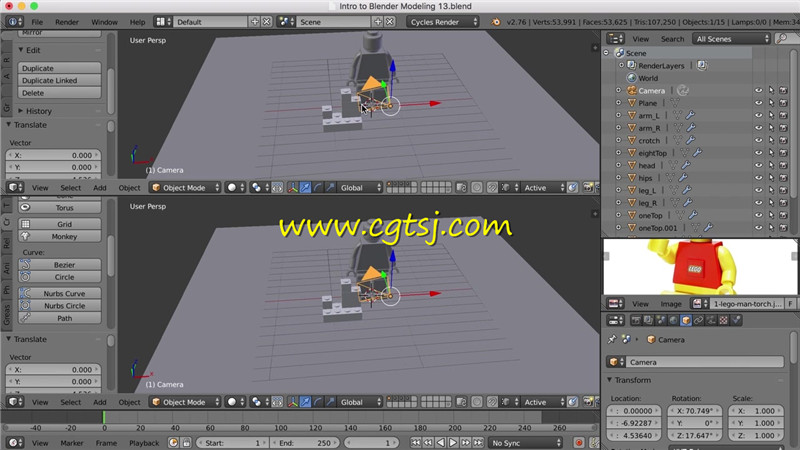800x450 pixels.
Task: Expand the History panel
Action: coord(21,111)
